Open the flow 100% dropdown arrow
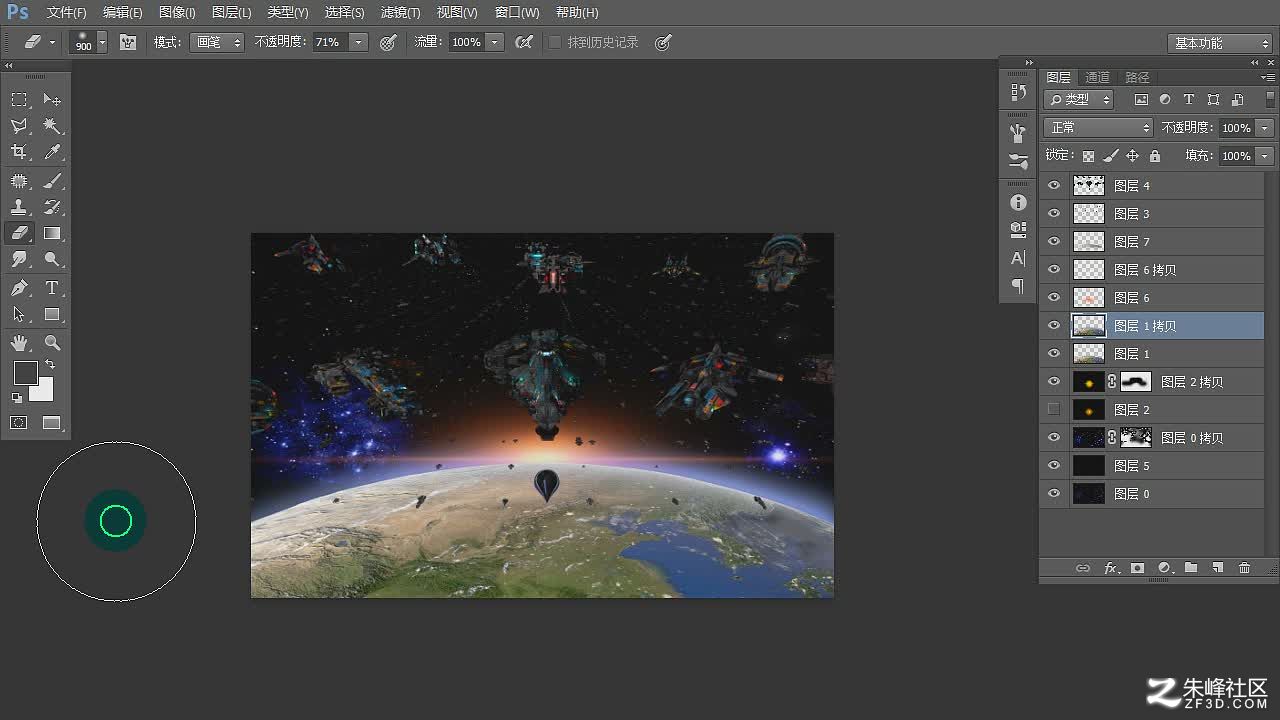Image resolution: width=1280 pixels, height=720 pixels. coord(495,43)
